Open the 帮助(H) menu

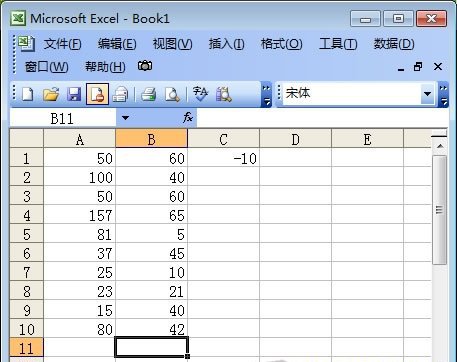(105, 67)
